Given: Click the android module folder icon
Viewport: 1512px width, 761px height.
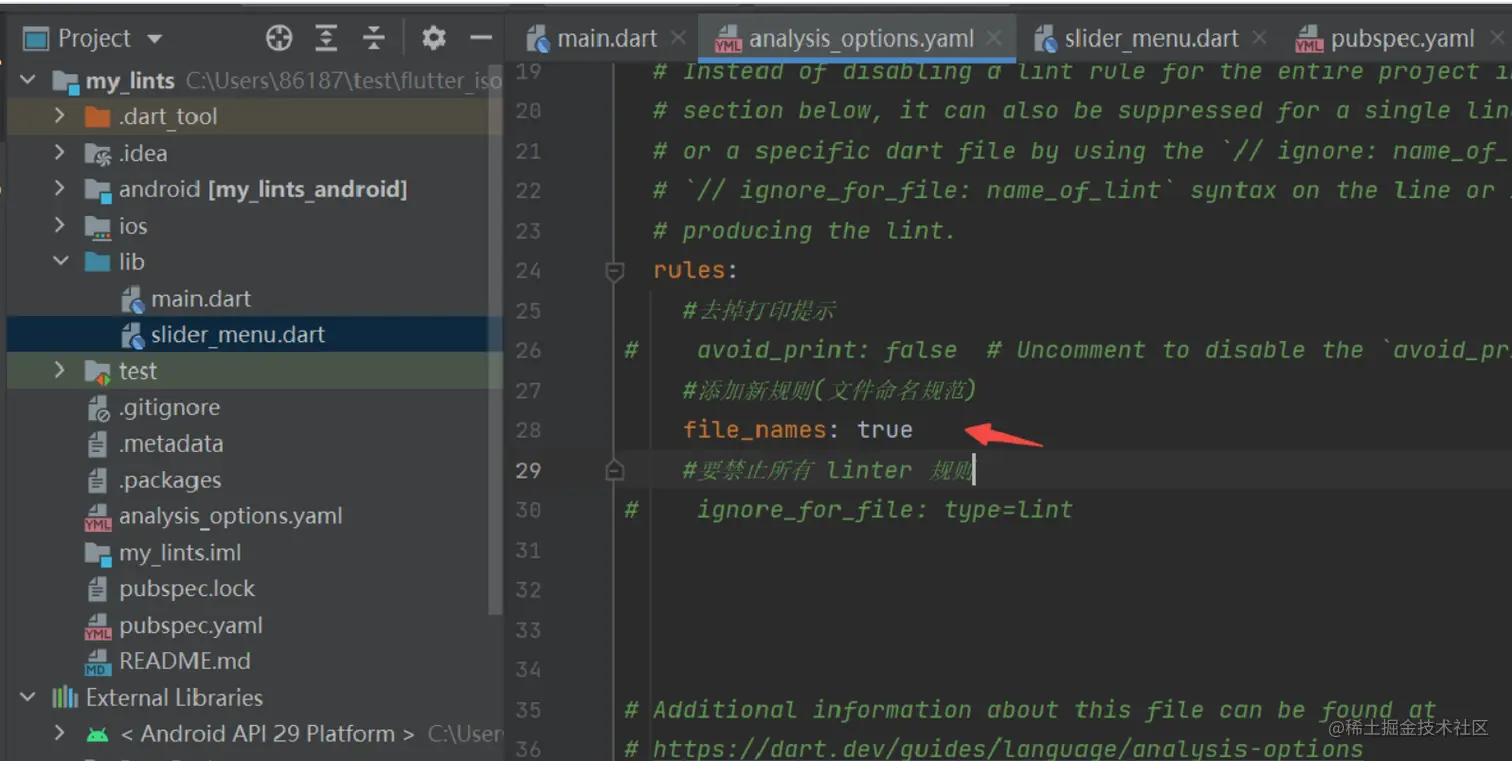Looking at the screenshot, I should (97, 190).
